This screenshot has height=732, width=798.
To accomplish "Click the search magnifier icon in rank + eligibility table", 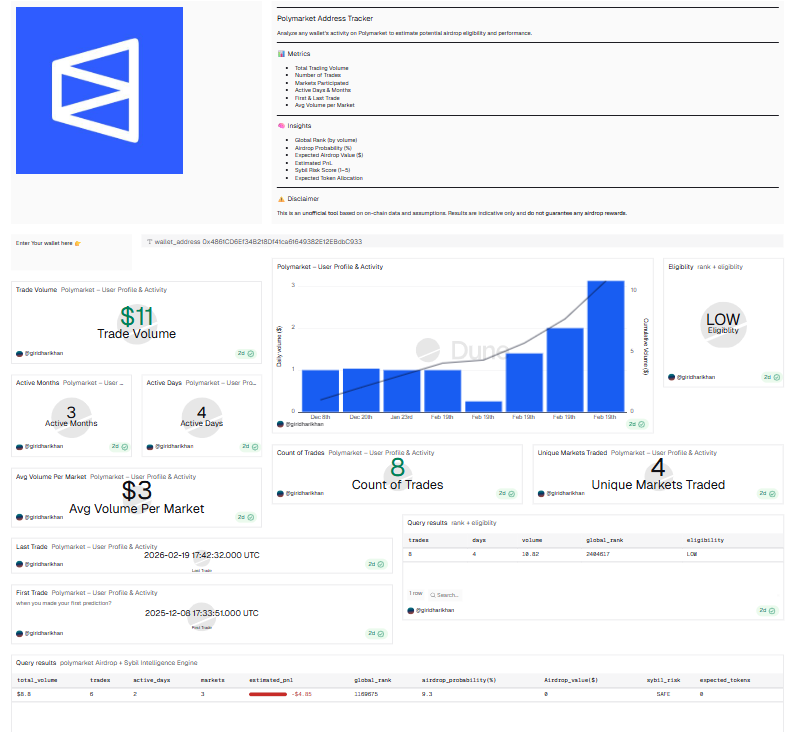I will [433, 595].
